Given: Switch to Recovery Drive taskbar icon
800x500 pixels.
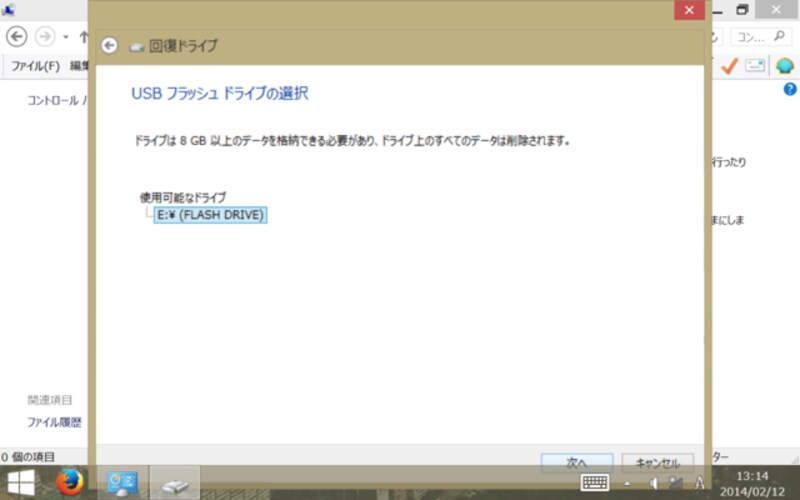Looking at the screenshot, I should [174, 485].
